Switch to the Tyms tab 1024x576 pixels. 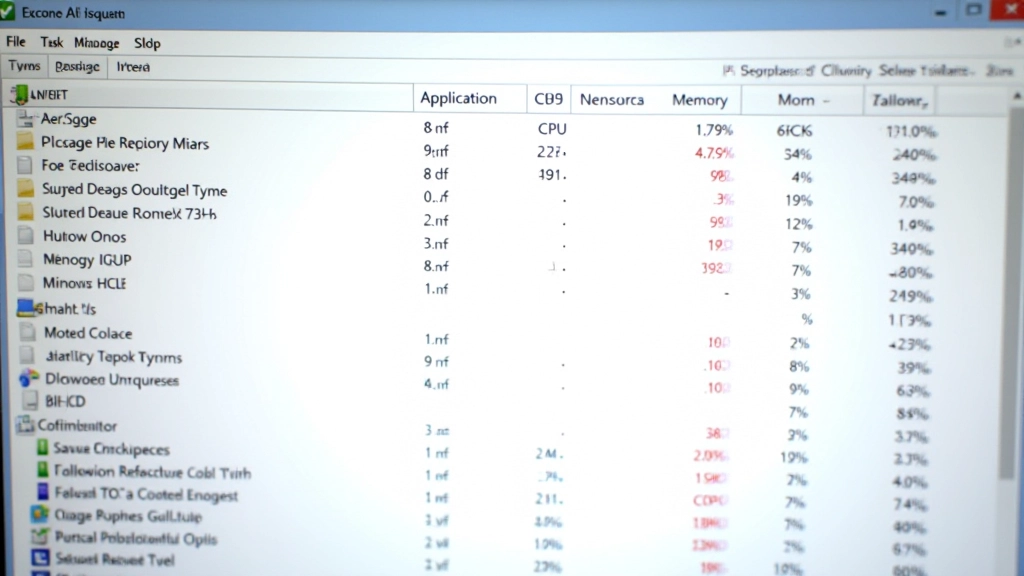(x=24, y=66)
